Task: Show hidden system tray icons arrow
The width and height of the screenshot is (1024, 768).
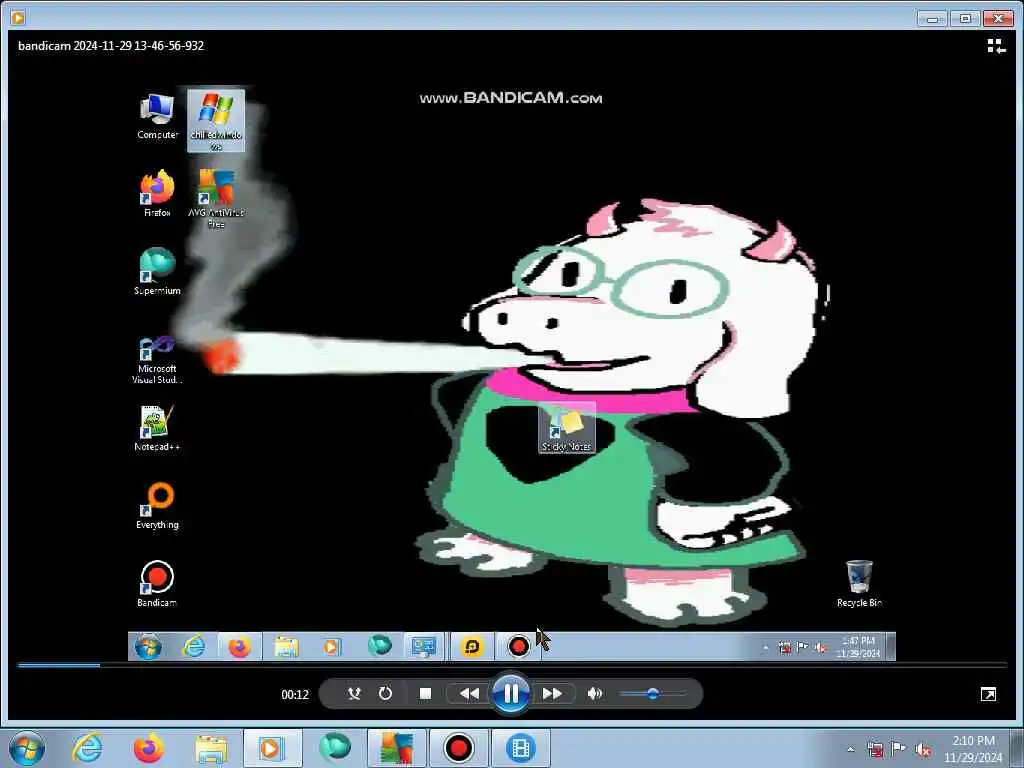Action: [x=850, y=749]
